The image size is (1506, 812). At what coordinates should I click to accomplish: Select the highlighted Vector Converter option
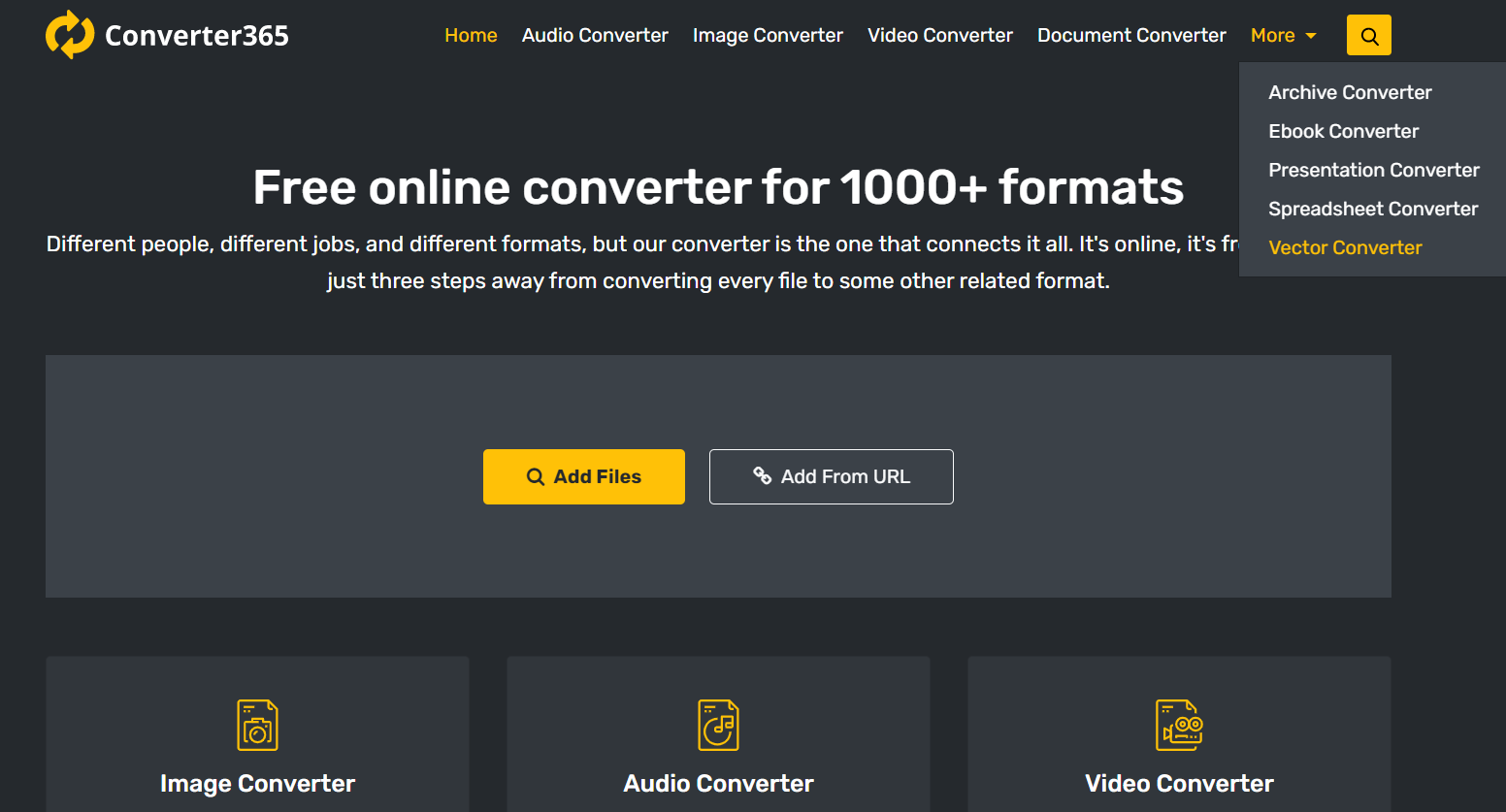tap(1345, 247)
